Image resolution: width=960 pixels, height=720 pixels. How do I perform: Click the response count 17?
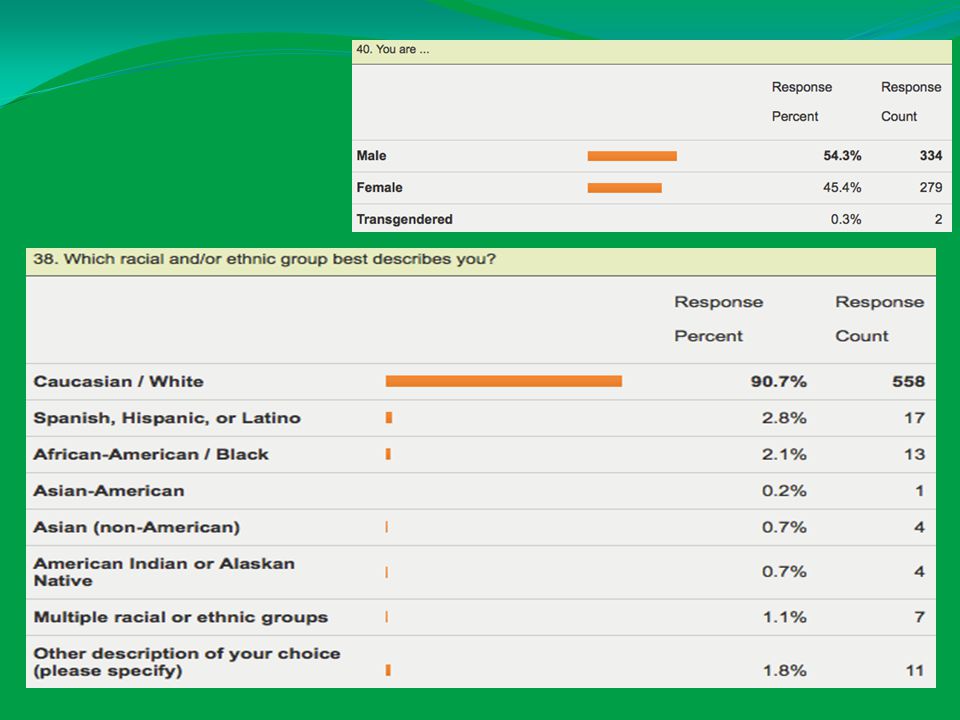point(914,418)
